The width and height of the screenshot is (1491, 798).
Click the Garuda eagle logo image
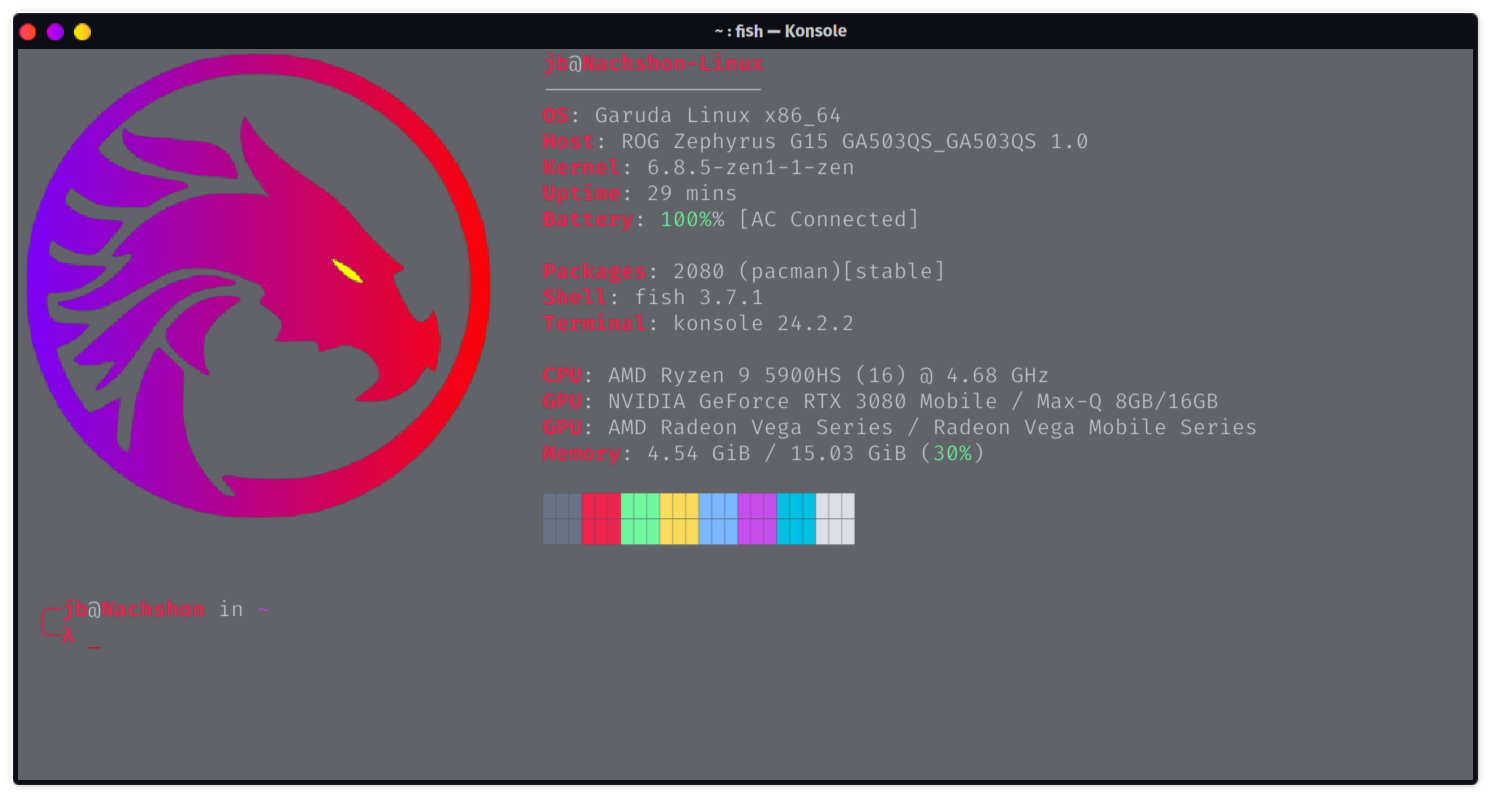259,285
